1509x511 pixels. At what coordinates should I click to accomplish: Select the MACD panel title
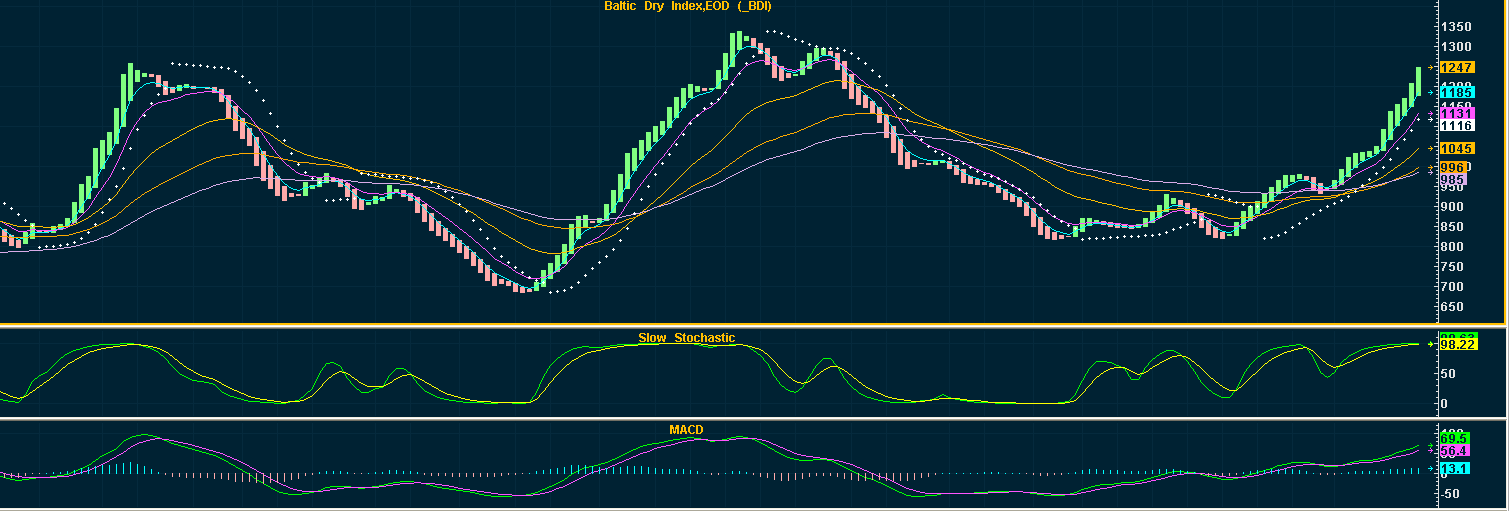[686, 430]
